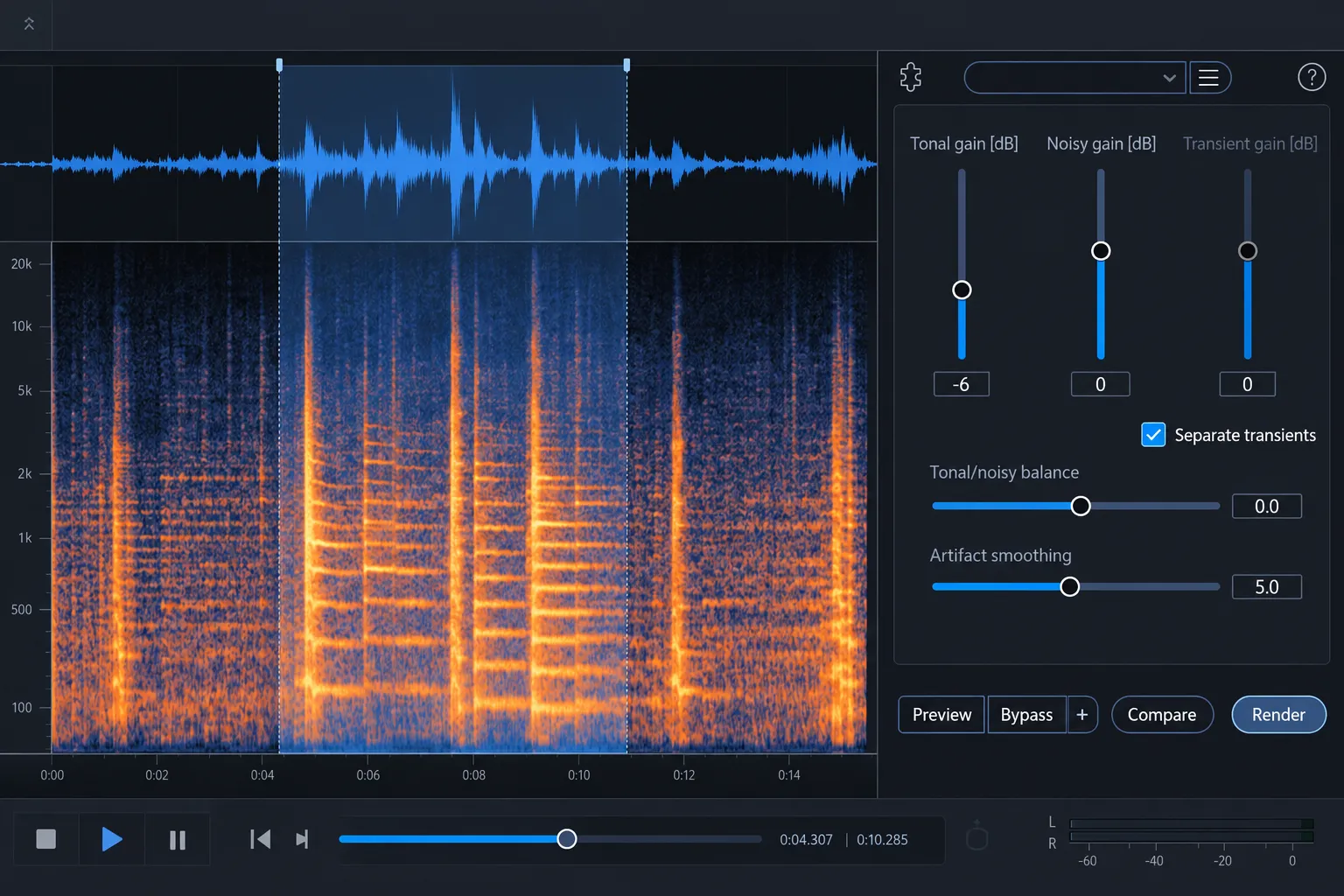Jump to start with the skip-back icon

point(260,839)
